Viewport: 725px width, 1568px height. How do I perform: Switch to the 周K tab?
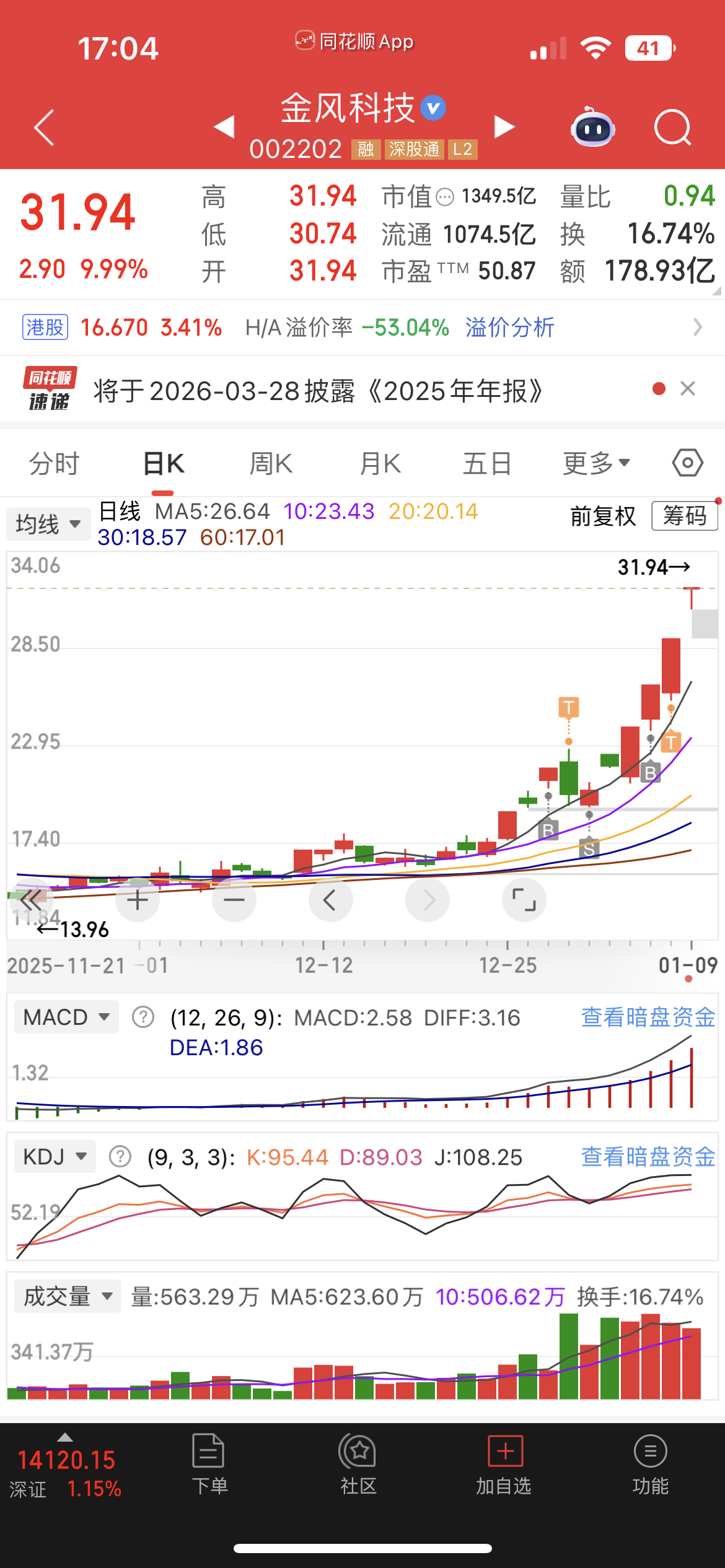(x=271, y=463)
